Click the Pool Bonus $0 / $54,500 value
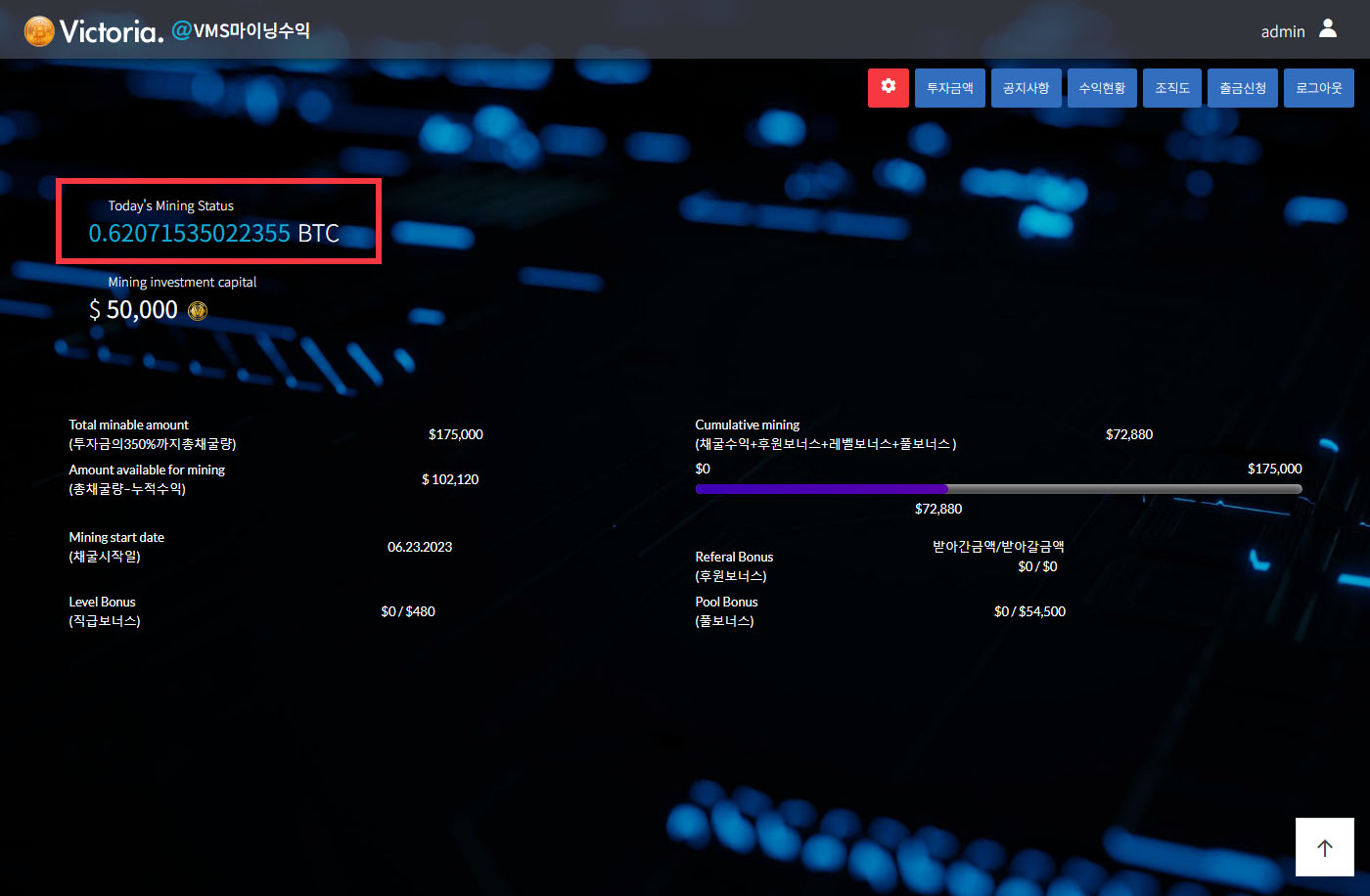 1029,611
